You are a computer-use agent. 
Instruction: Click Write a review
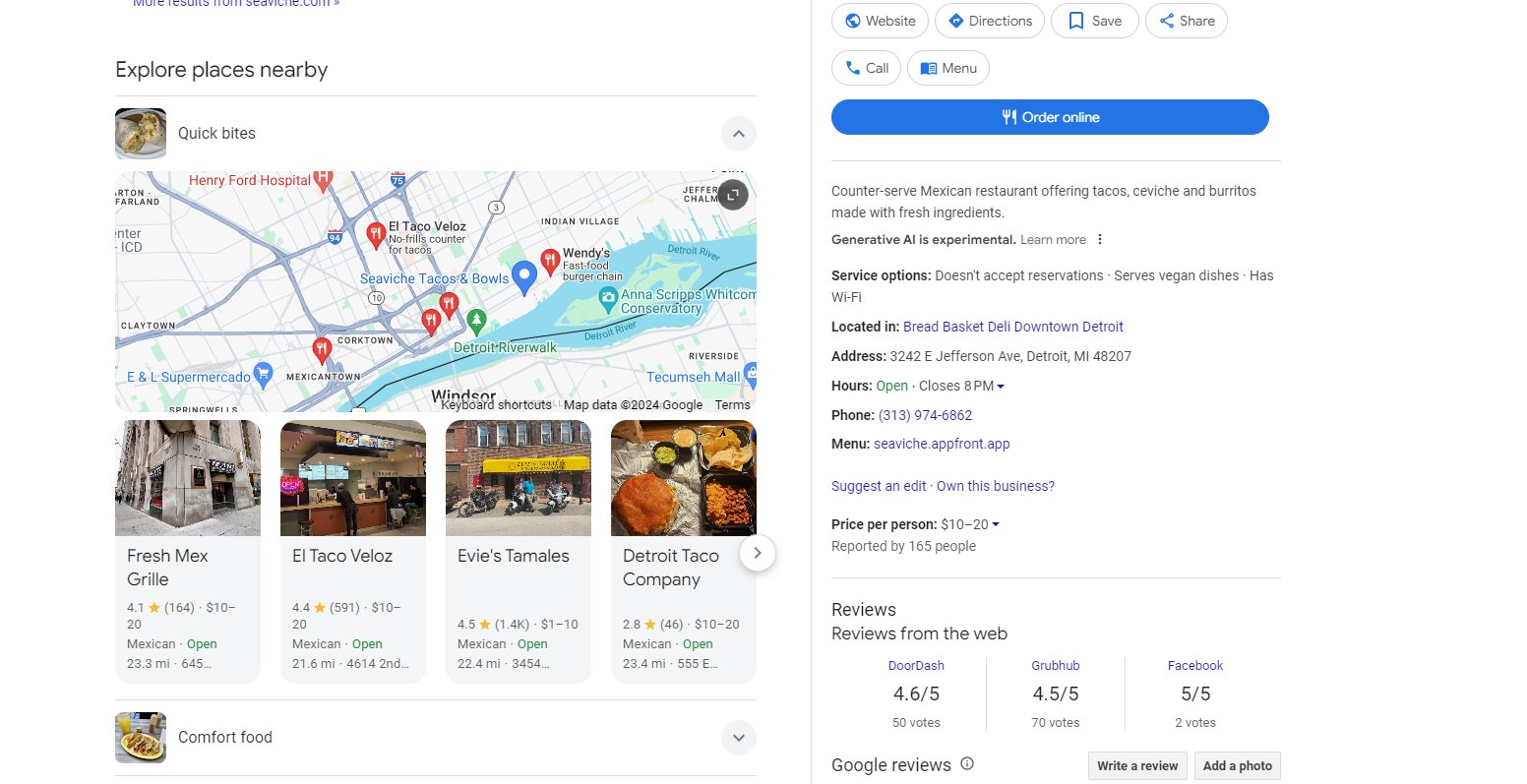[x=1137, y=765]
